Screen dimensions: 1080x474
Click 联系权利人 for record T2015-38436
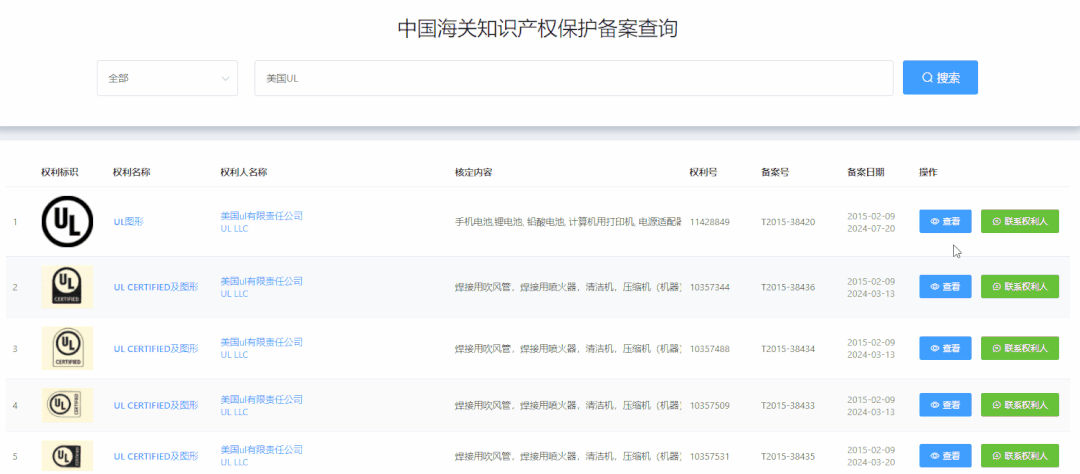coord(1019,287)
